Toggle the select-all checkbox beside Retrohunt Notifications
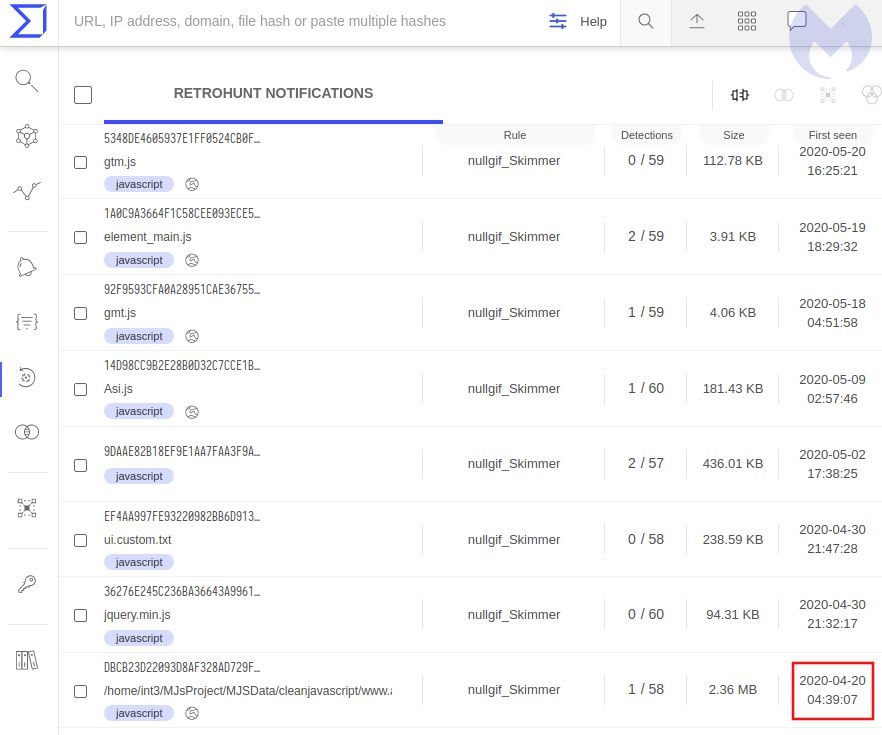Screen dimensions: 882x735 coord(83,95)
